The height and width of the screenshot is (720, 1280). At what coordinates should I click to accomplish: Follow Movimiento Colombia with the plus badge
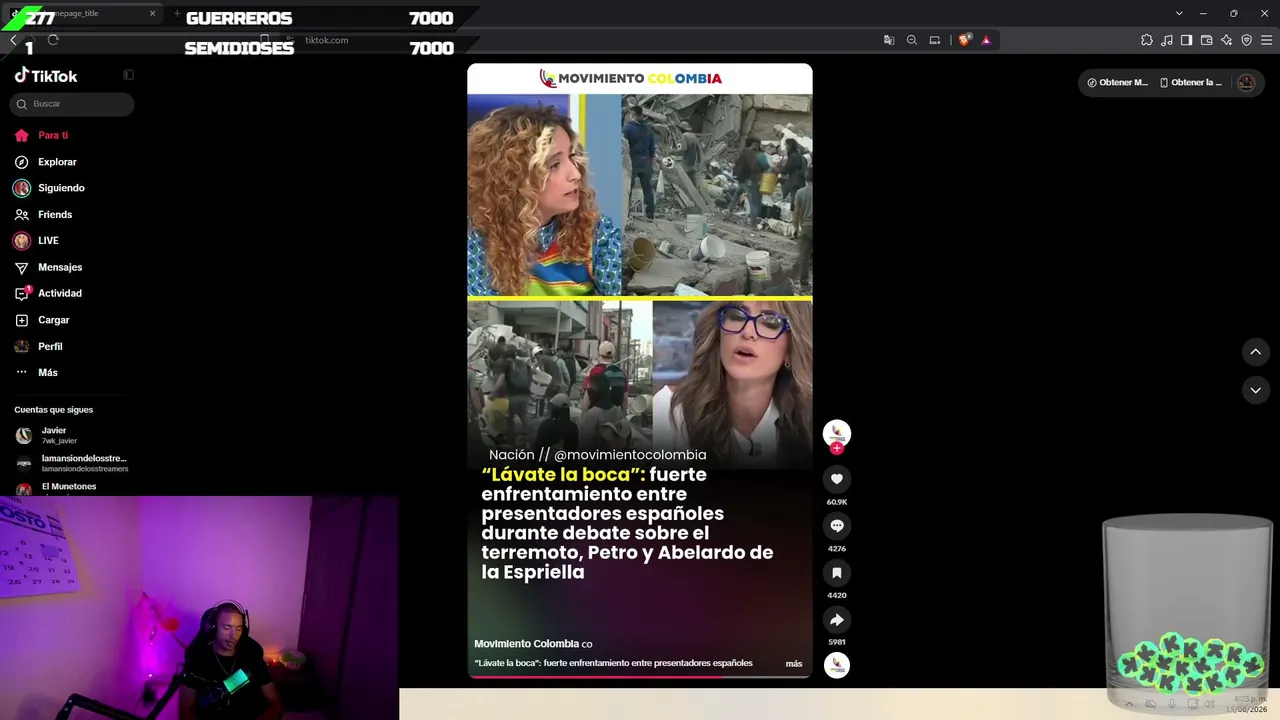[837, 448]
